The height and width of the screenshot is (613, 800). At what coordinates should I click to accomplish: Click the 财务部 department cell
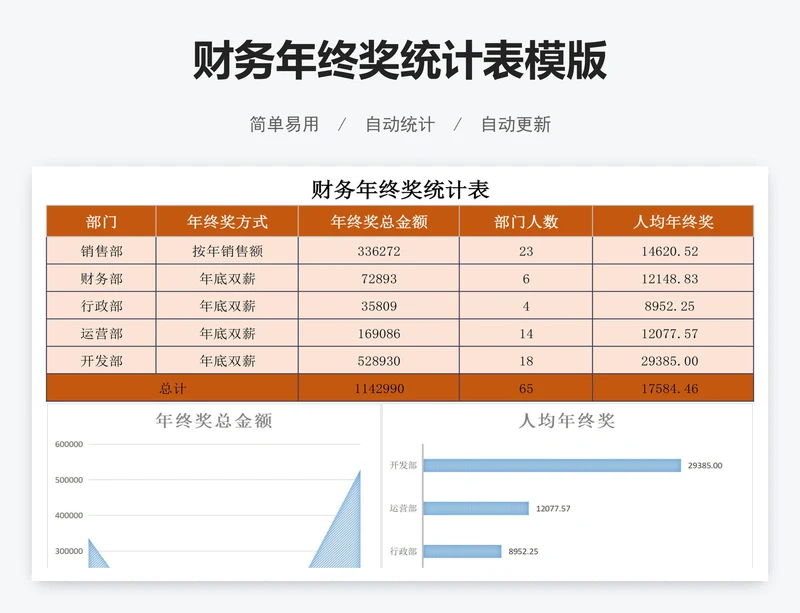click(101, 278)
